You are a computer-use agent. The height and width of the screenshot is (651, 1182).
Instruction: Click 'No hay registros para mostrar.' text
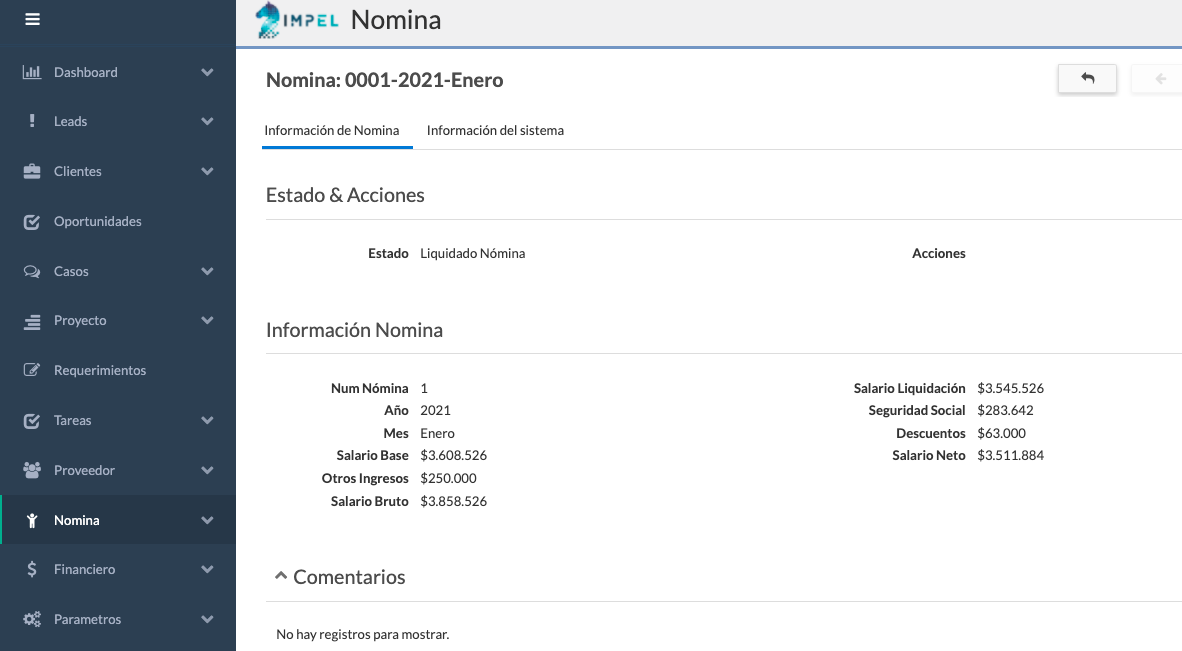363,634
